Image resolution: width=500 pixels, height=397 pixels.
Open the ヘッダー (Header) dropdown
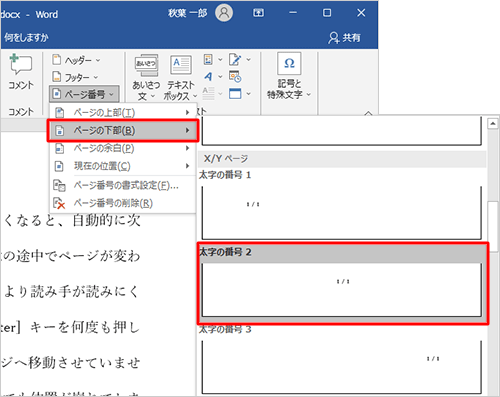point(76,60)
